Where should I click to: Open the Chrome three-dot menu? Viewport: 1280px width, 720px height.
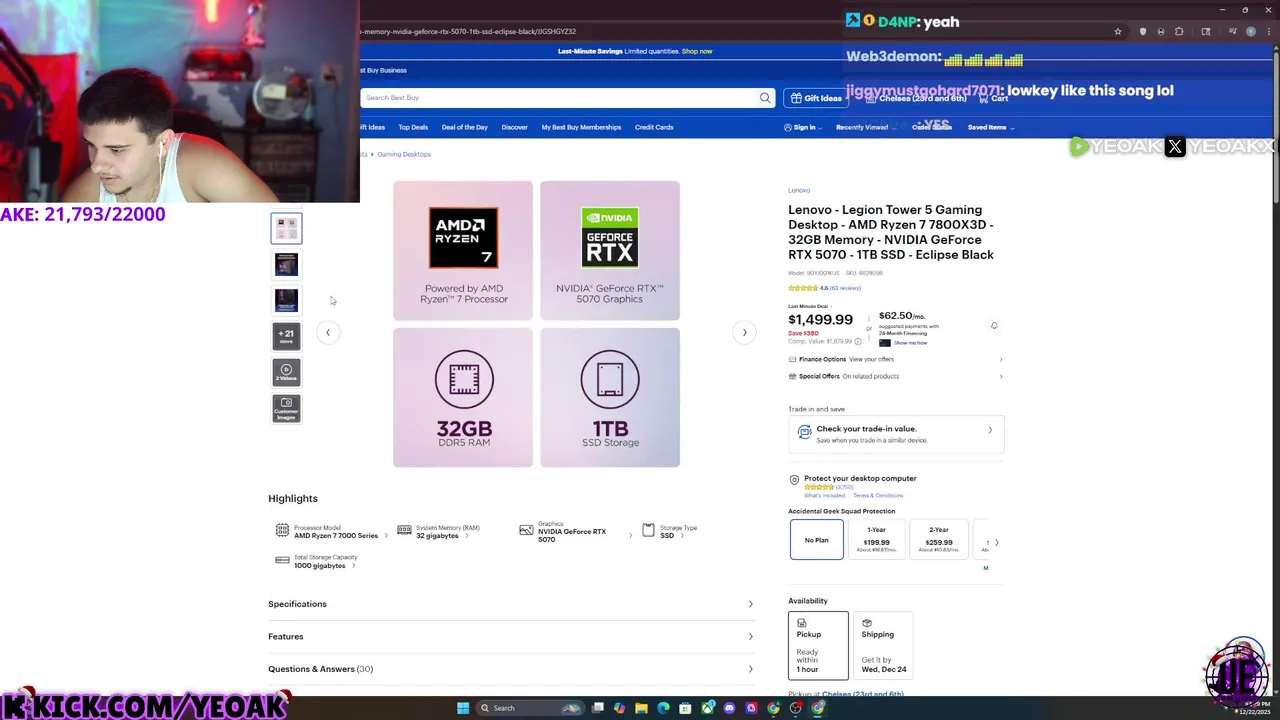coord(1269,31)
